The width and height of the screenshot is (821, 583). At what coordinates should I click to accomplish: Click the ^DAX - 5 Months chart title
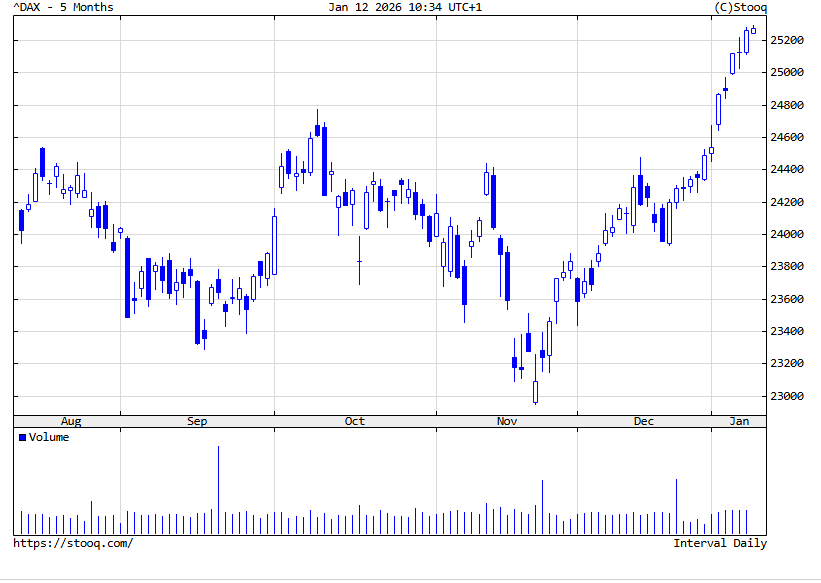pyautogui.click(x=63, y=7)
